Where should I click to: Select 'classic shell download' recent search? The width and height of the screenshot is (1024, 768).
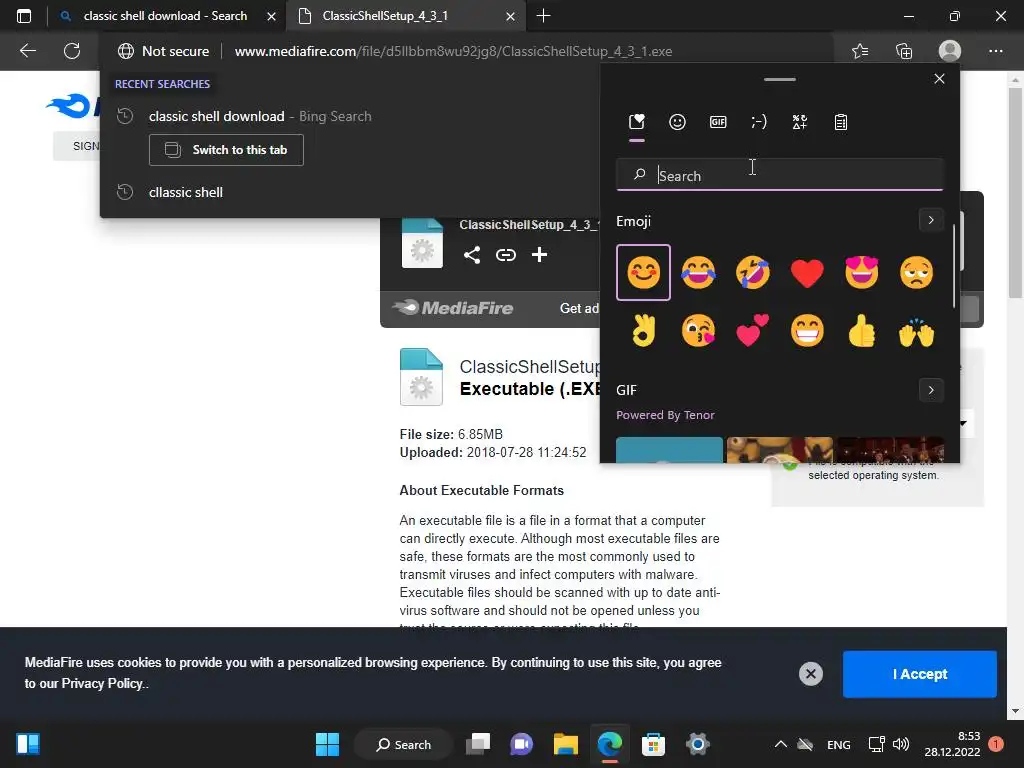point(261,116)
